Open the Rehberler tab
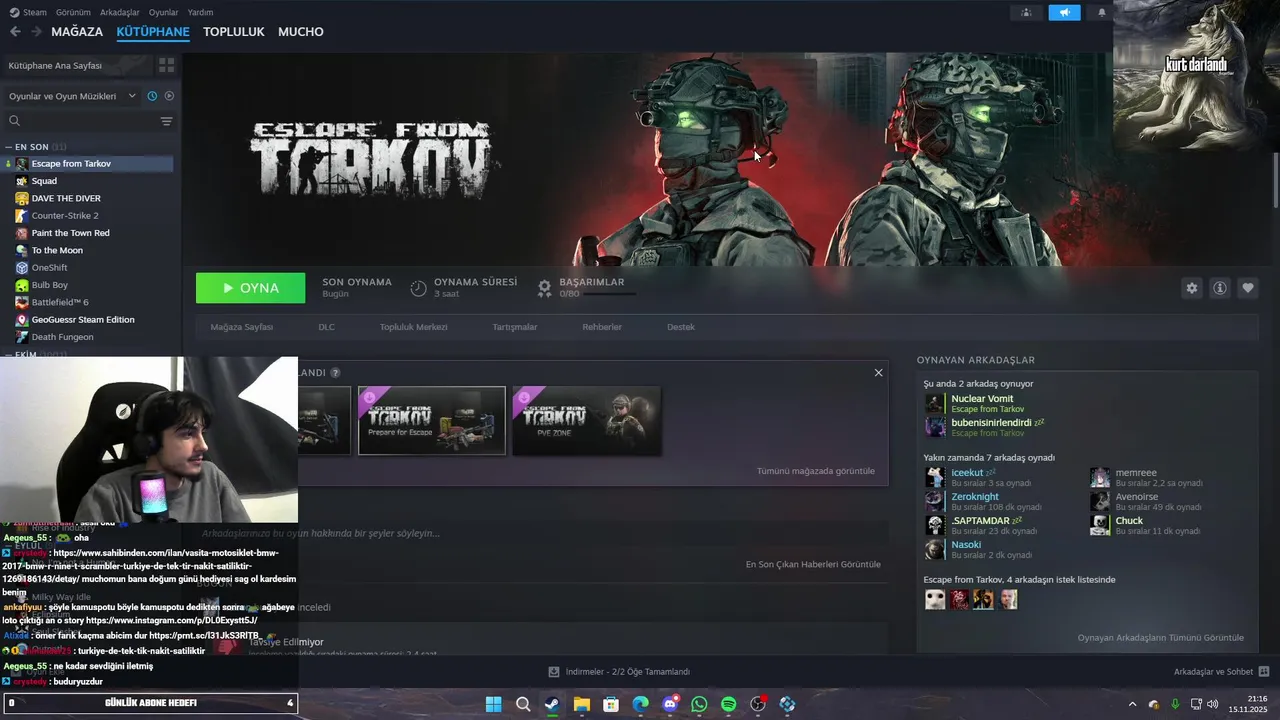 click(602, 327)
